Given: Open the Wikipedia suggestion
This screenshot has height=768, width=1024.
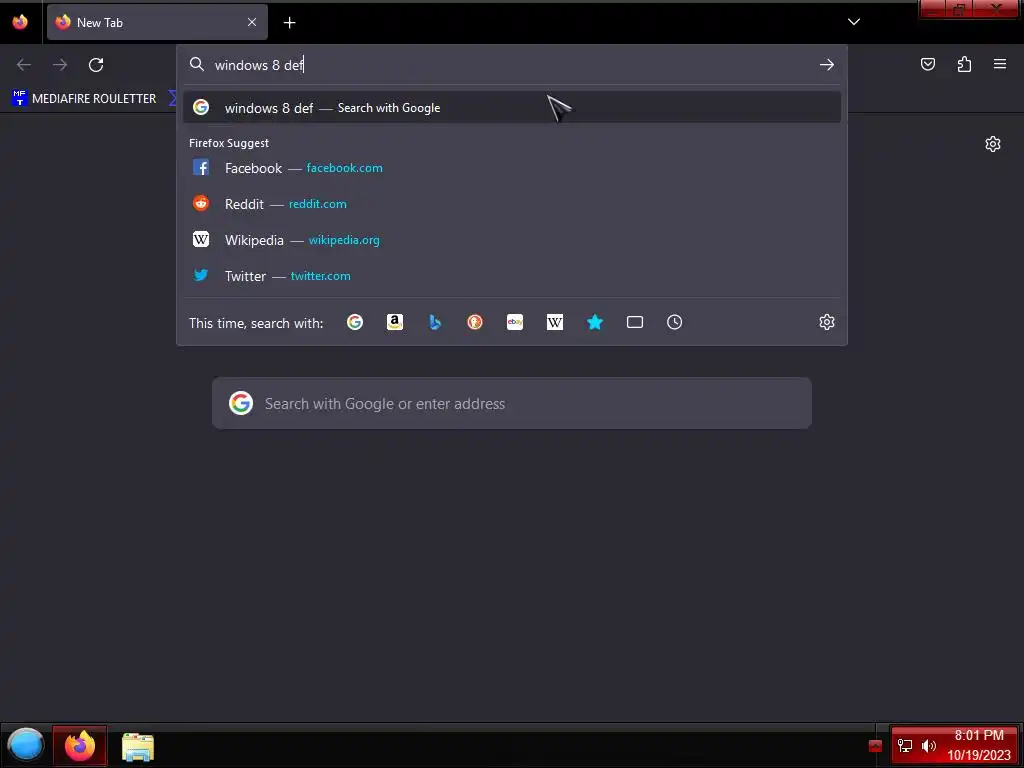Looking at the screenshot, I should [512, 240].
